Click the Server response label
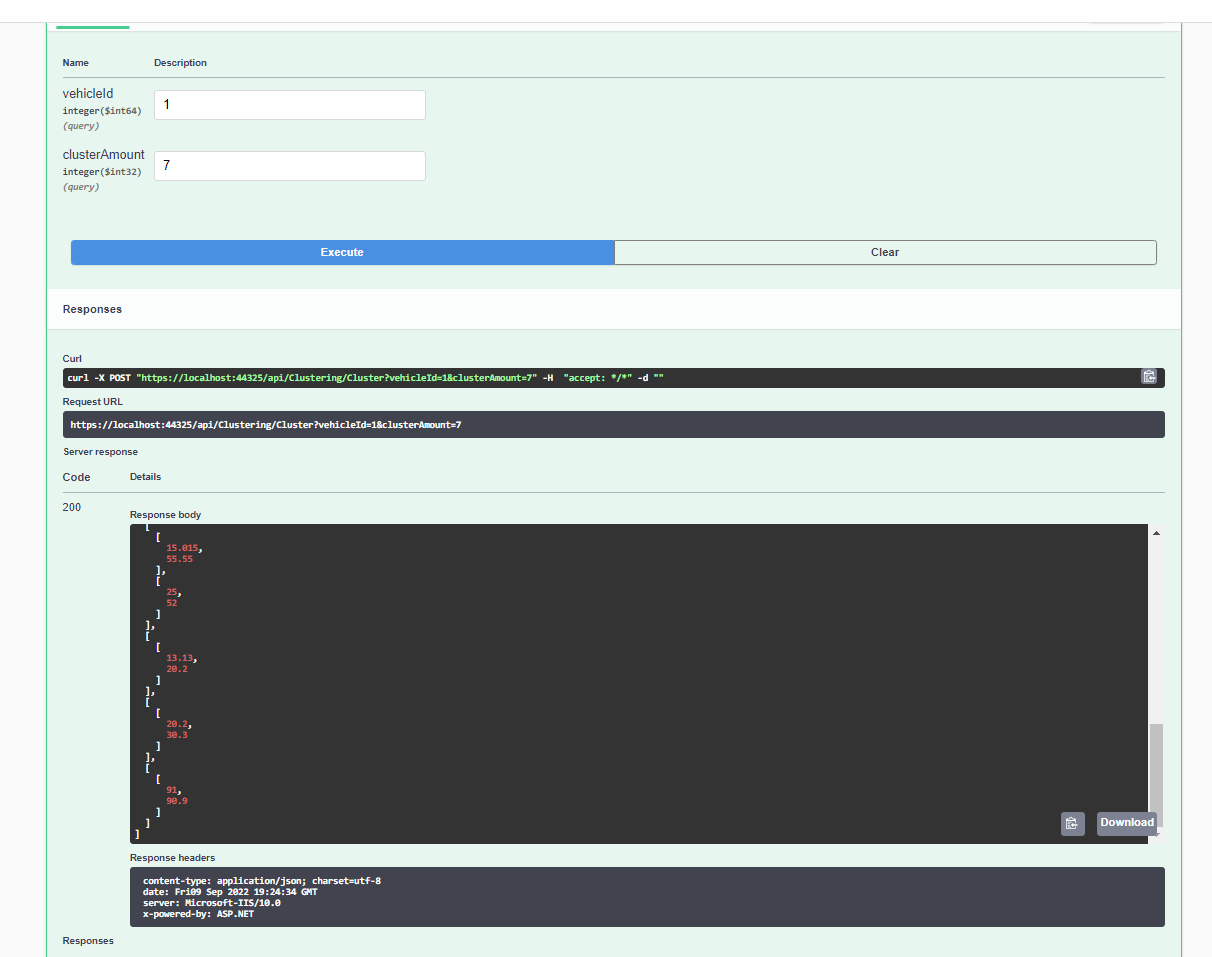This screenshot has height=957, width=1212. 102,451
